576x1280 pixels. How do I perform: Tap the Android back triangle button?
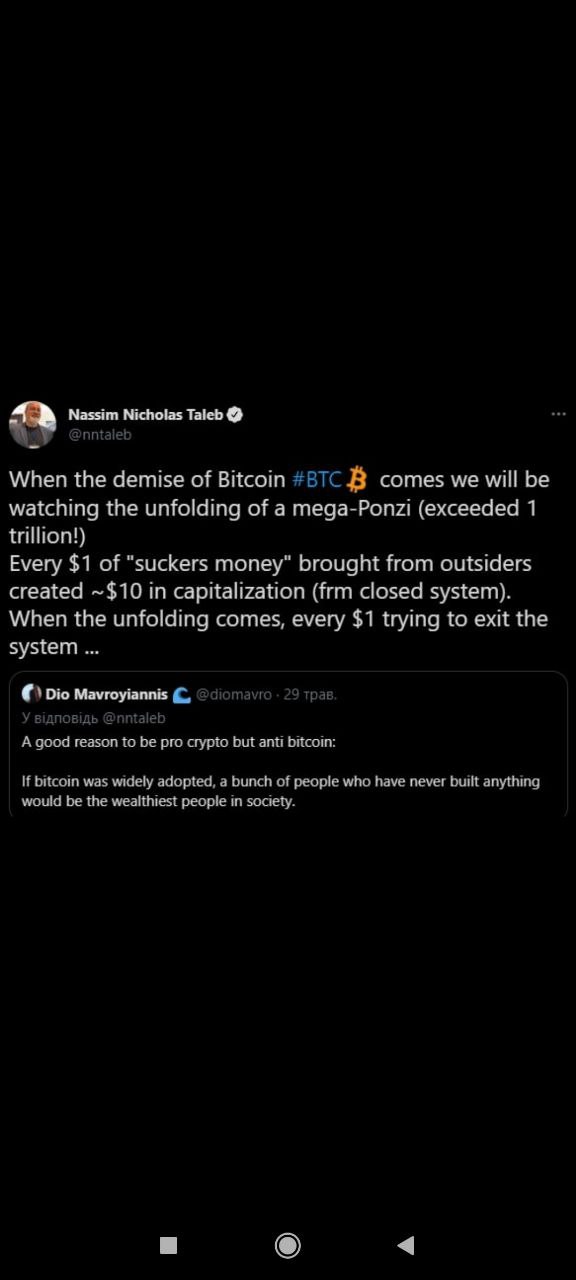point(405,1245)
